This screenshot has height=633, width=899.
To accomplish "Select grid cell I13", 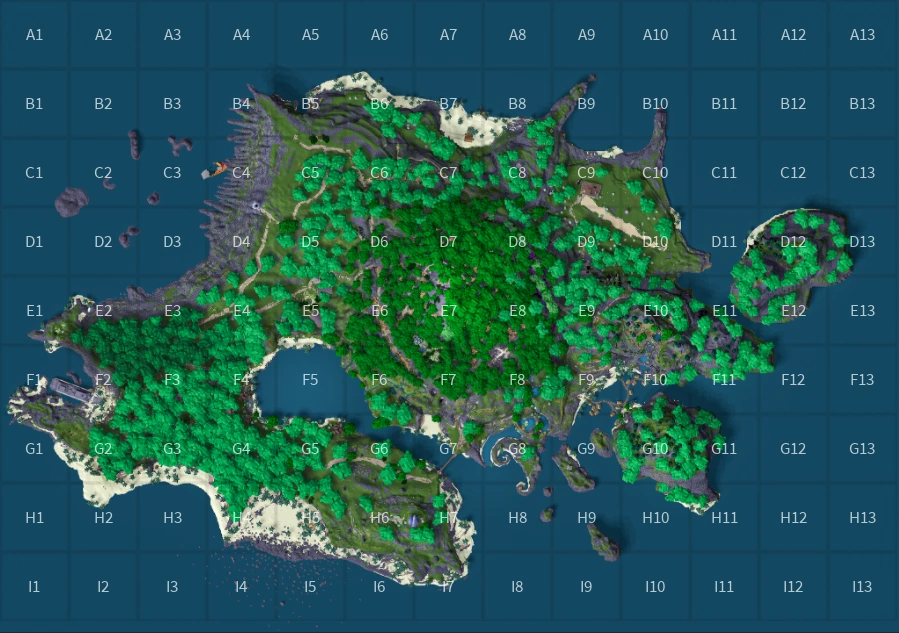I will coord(862,587).
